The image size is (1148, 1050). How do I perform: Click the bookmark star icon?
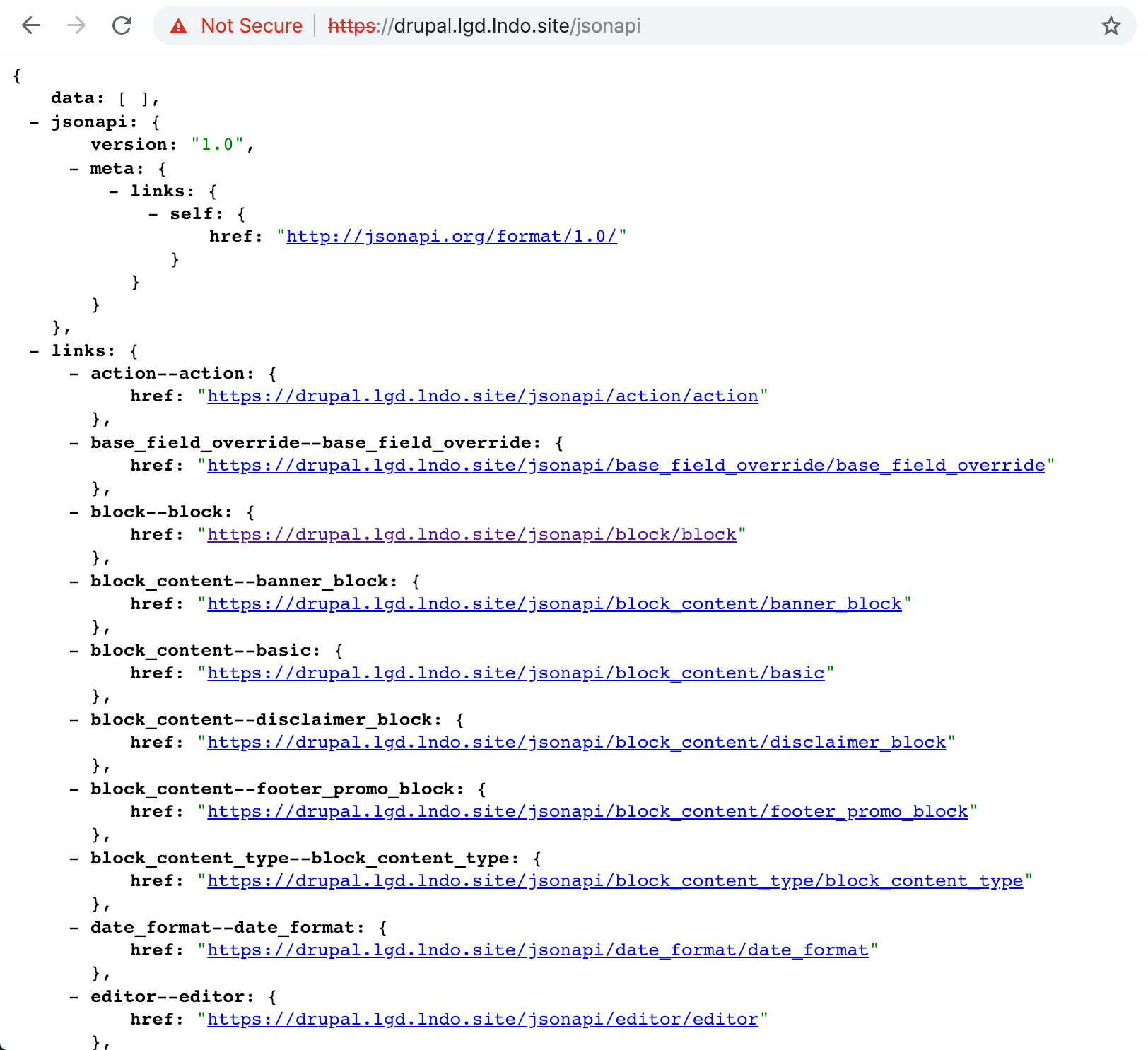(1110, 26)
